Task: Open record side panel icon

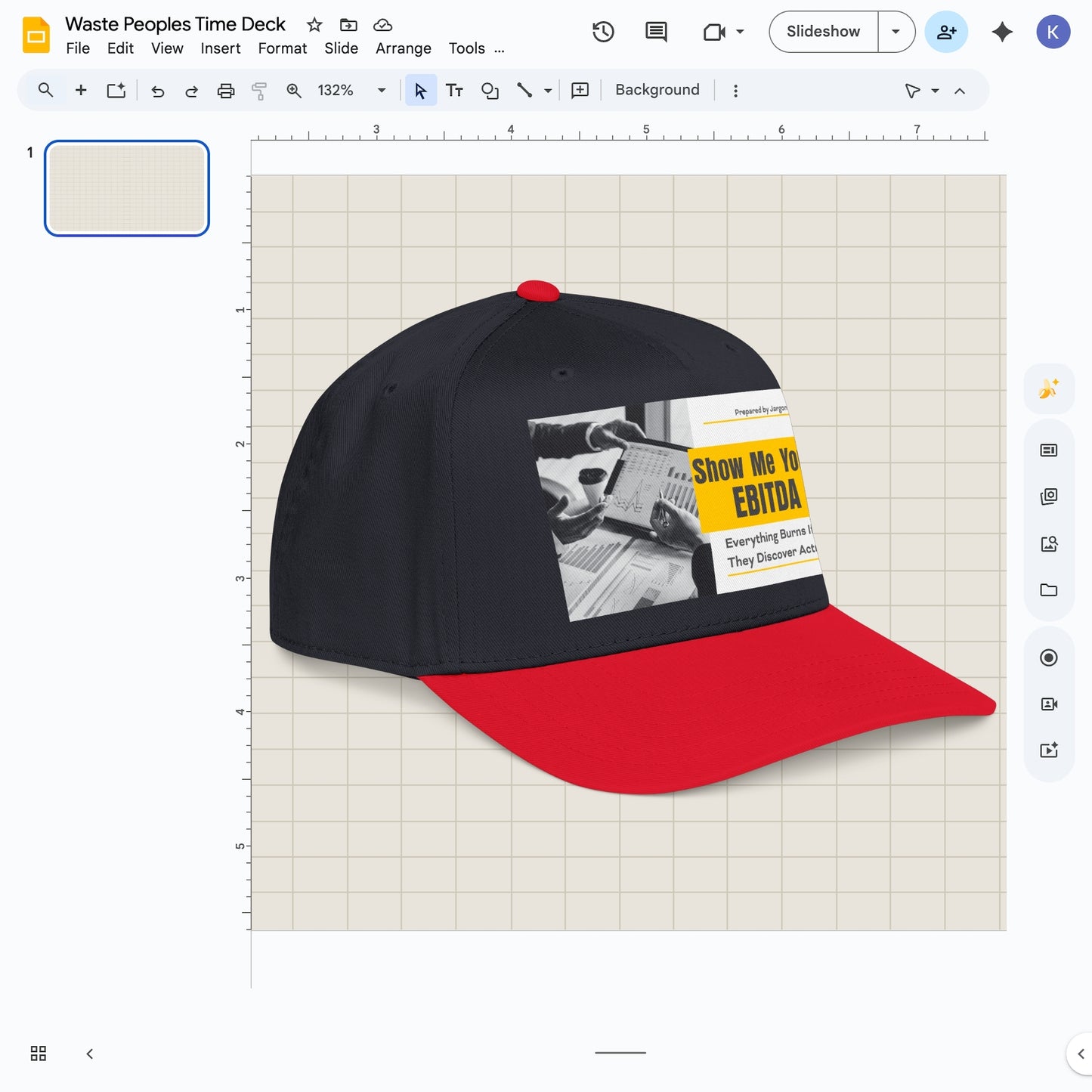Action: pyautogui.click(x=1049, y=657)
